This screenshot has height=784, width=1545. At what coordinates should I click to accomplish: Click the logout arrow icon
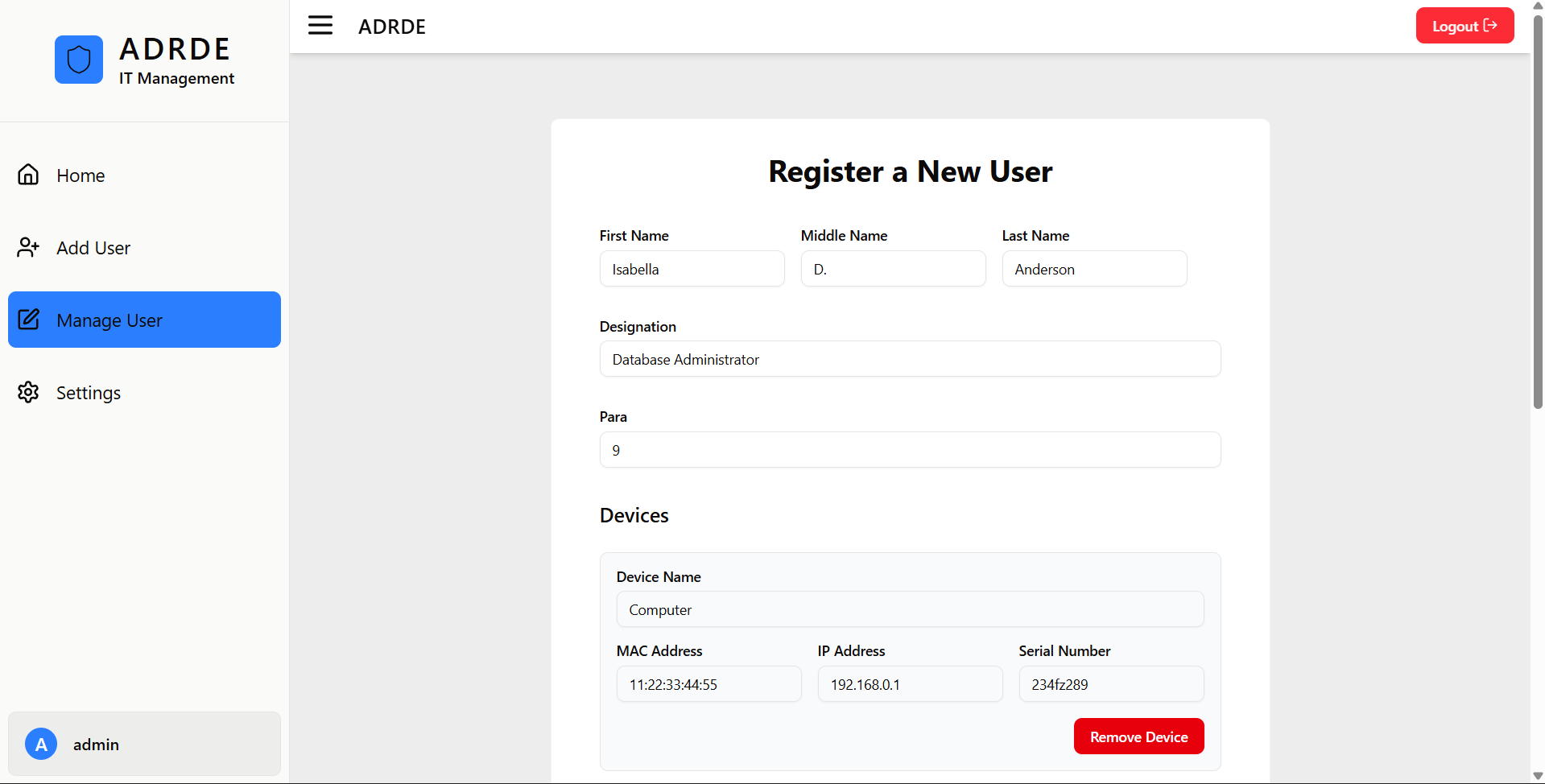(1490, 26)
